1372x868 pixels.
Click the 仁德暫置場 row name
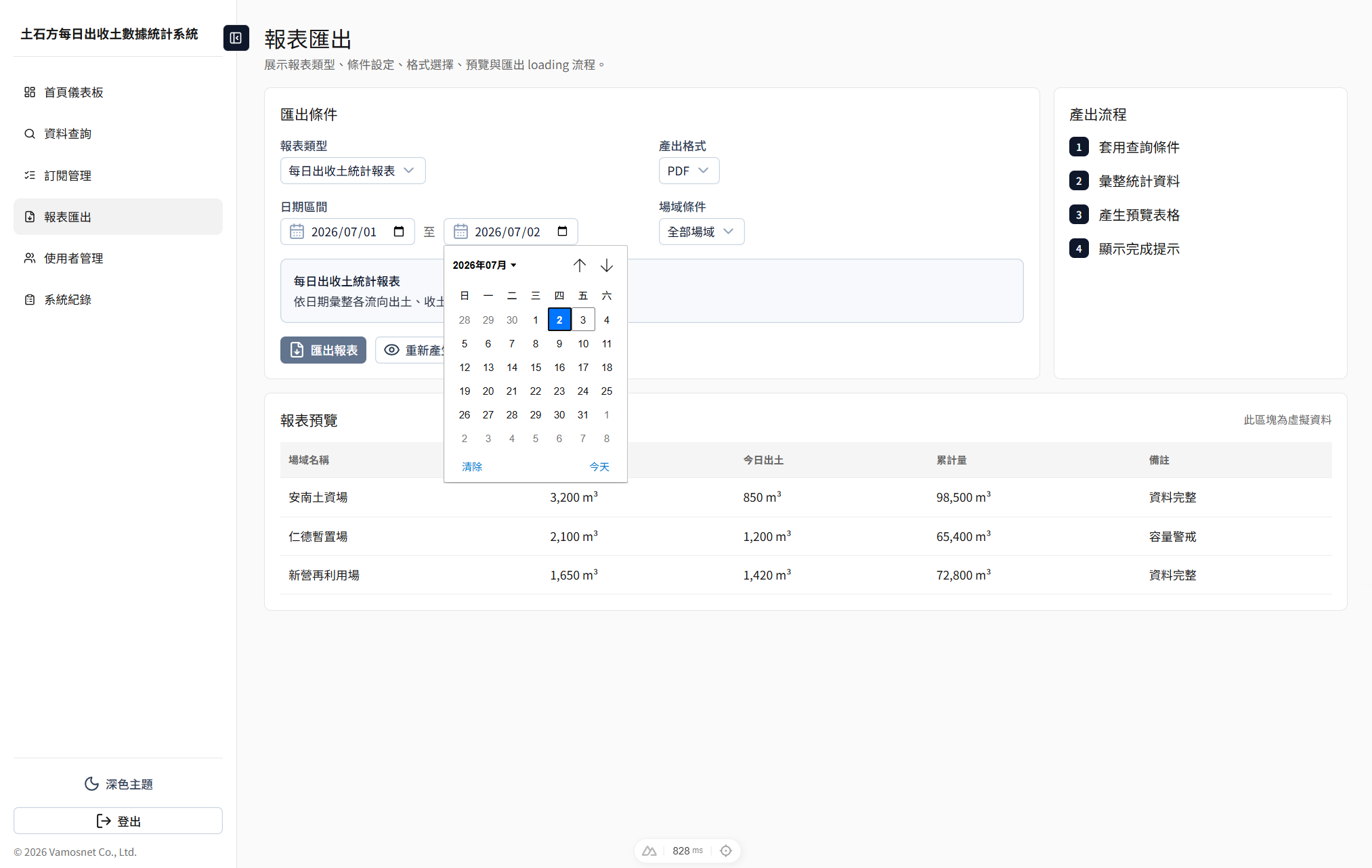tap(318, 536)
